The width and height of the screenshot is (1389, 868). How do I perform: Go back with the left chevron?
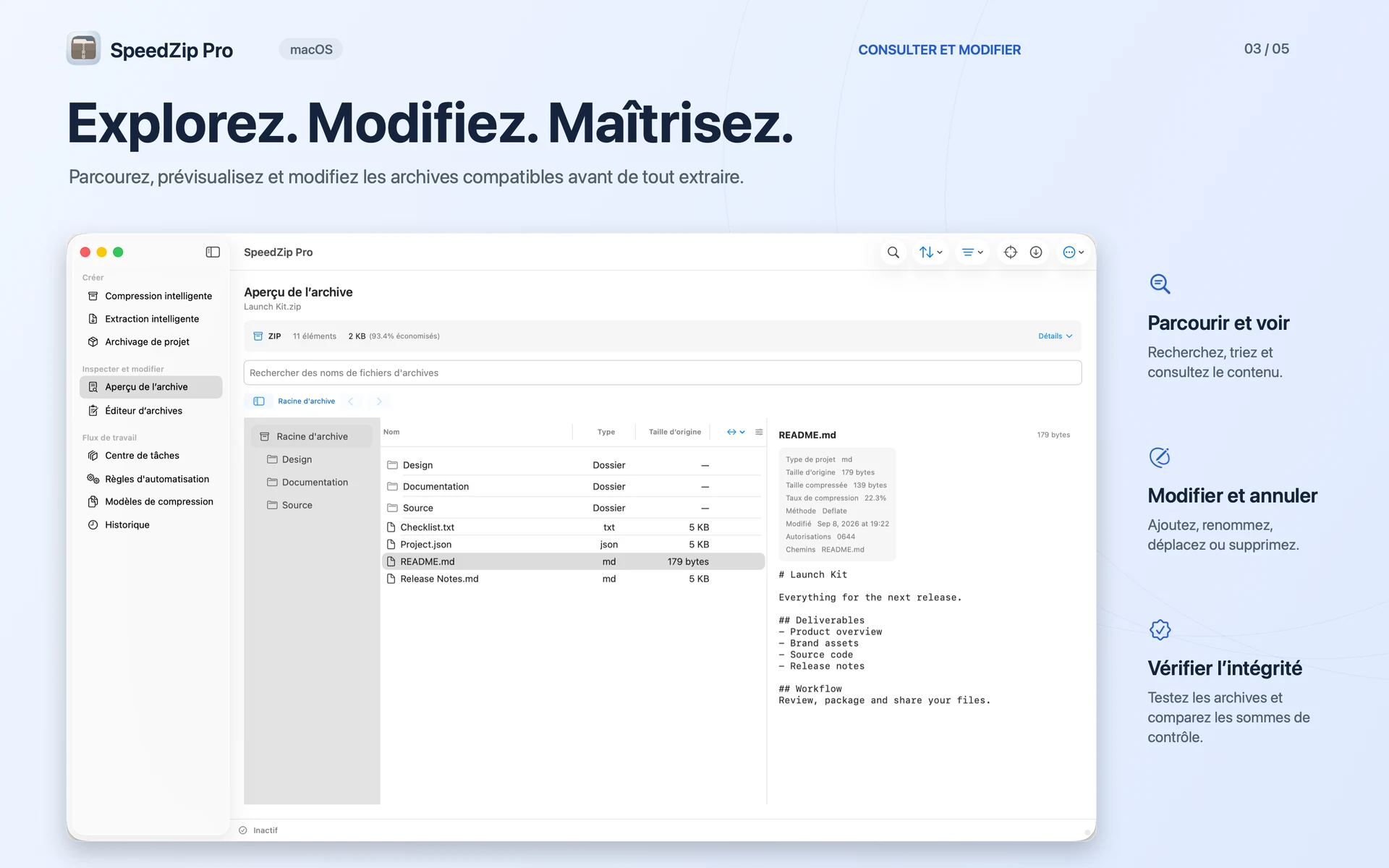(351, 401)
